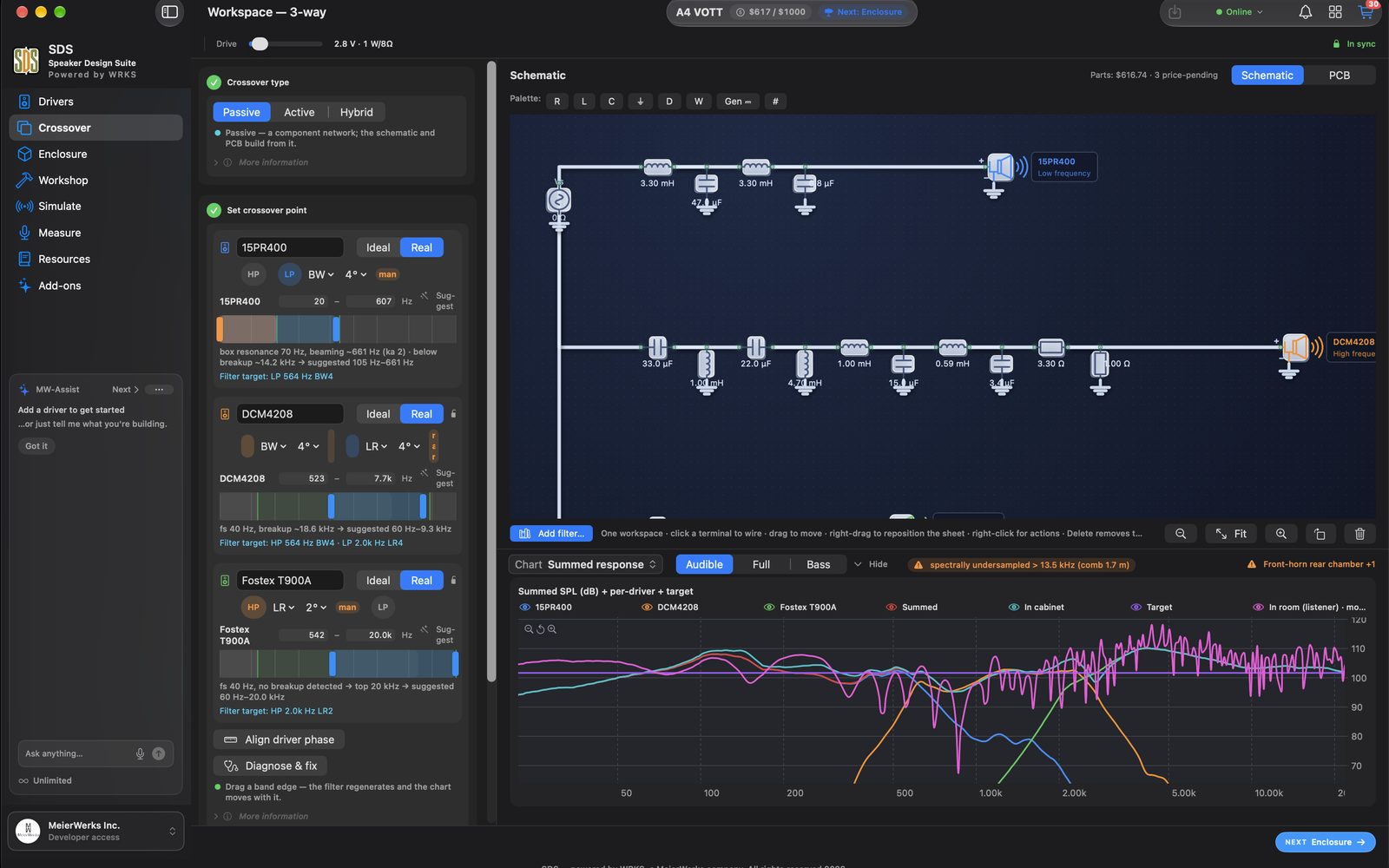Toggle the LP filter for Fostex T900A
Viewport: 1389px width, 868px height.
point(383,608)
